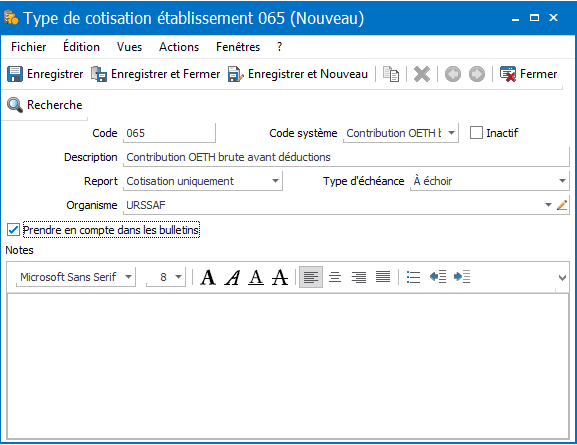Viewport: 577px width, 445px height.
Task: Open the Code système dropdown
Action: [x=452, y=133]
